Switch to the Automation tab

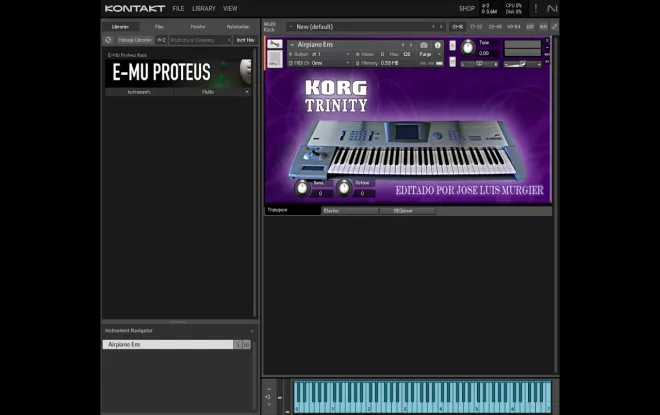pos(238,27)
